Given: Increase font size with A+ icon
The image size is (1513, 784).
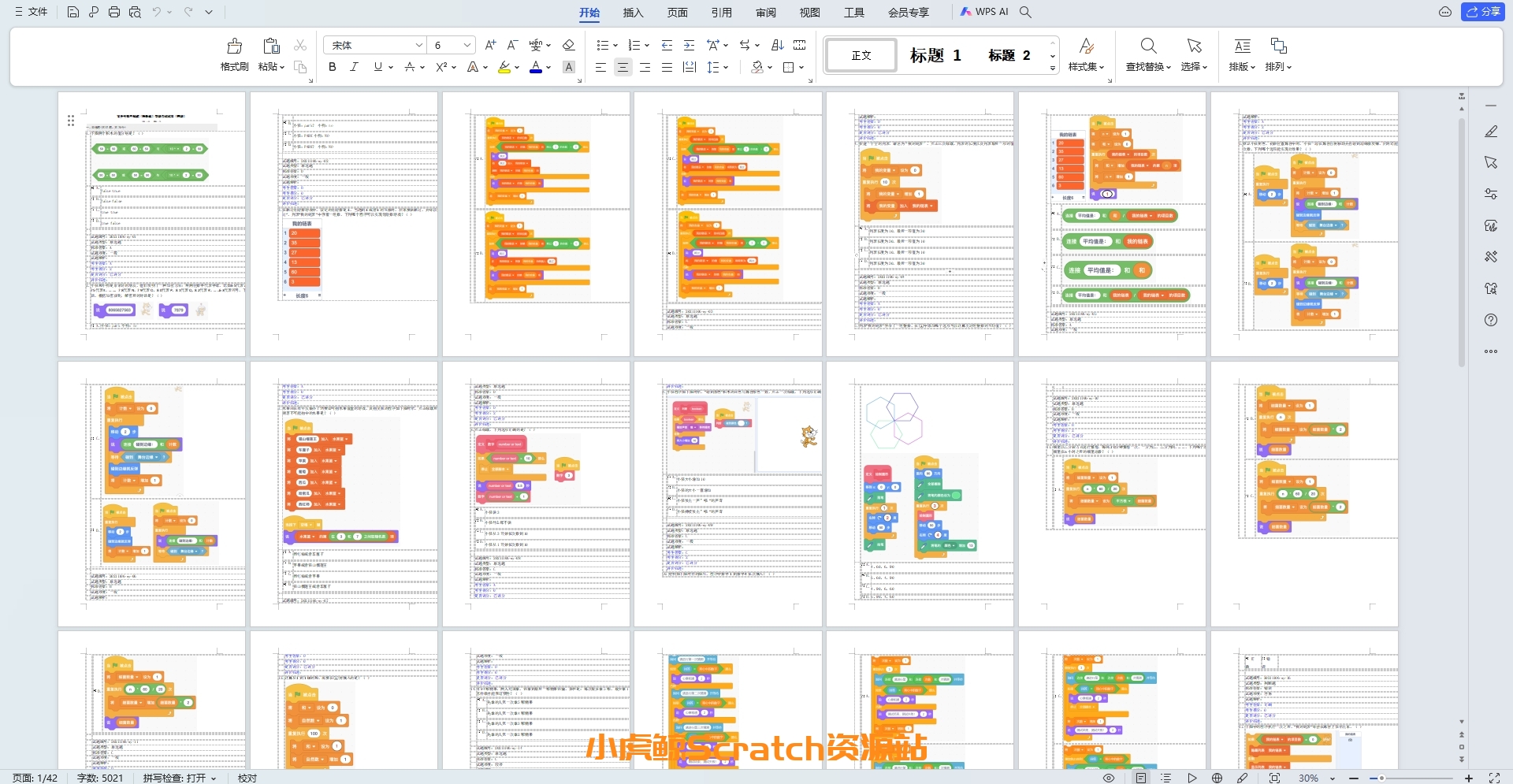Looking at the screenshot, I should 491,45.
